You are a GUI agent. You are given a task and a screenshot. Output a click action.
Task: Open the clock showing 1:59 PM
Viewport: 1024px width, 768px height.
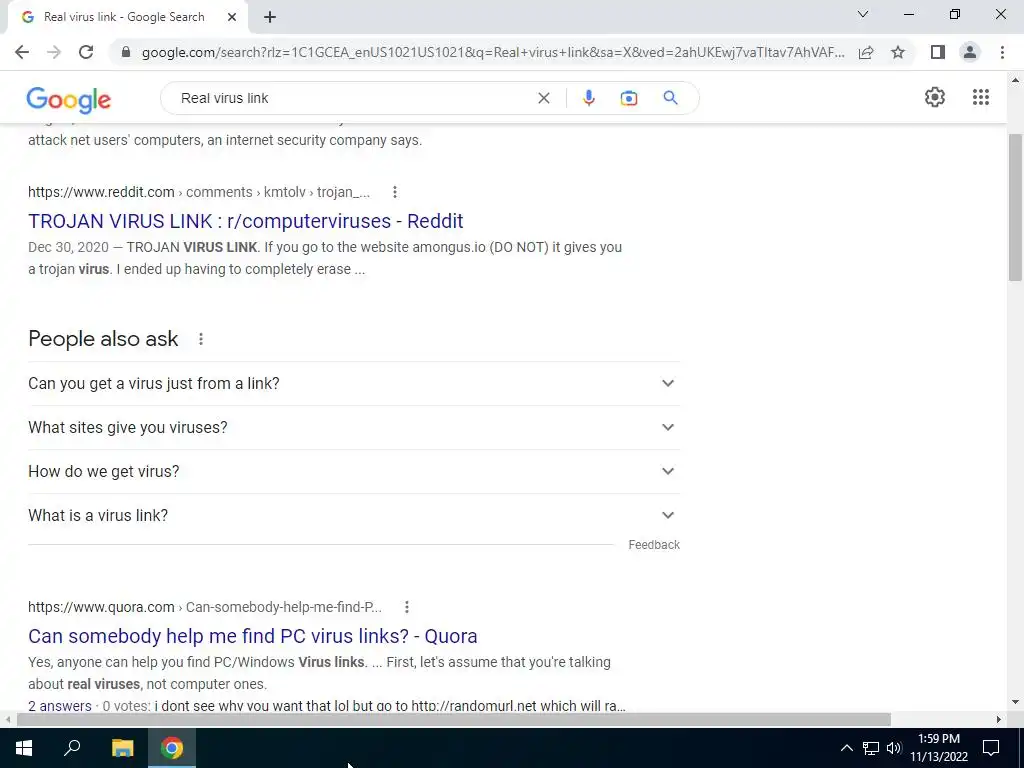938,748
